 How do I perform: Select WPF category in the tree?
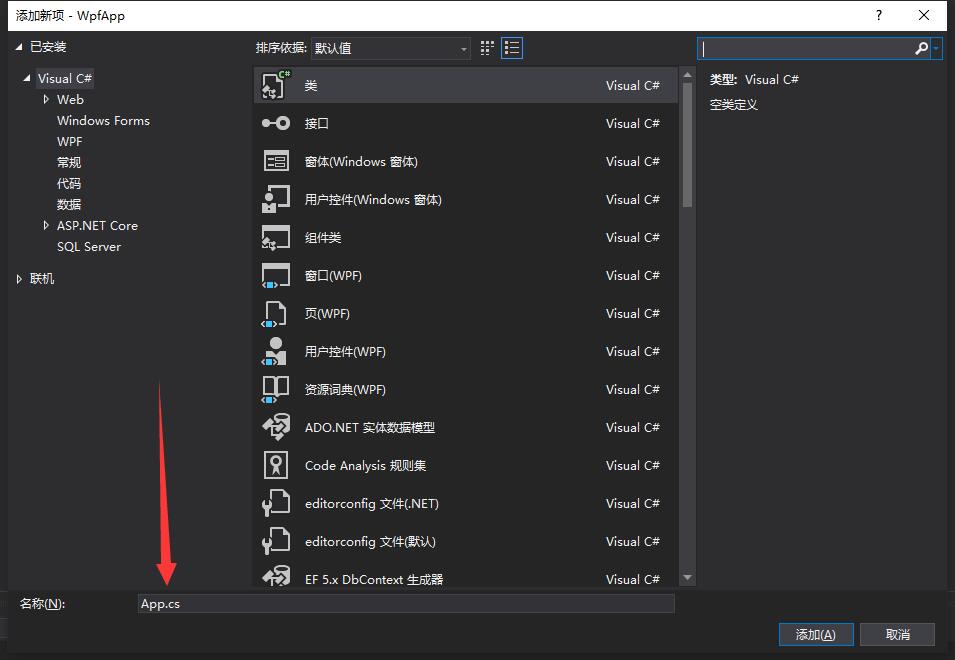pyautogui.click(x=69, y=141)
